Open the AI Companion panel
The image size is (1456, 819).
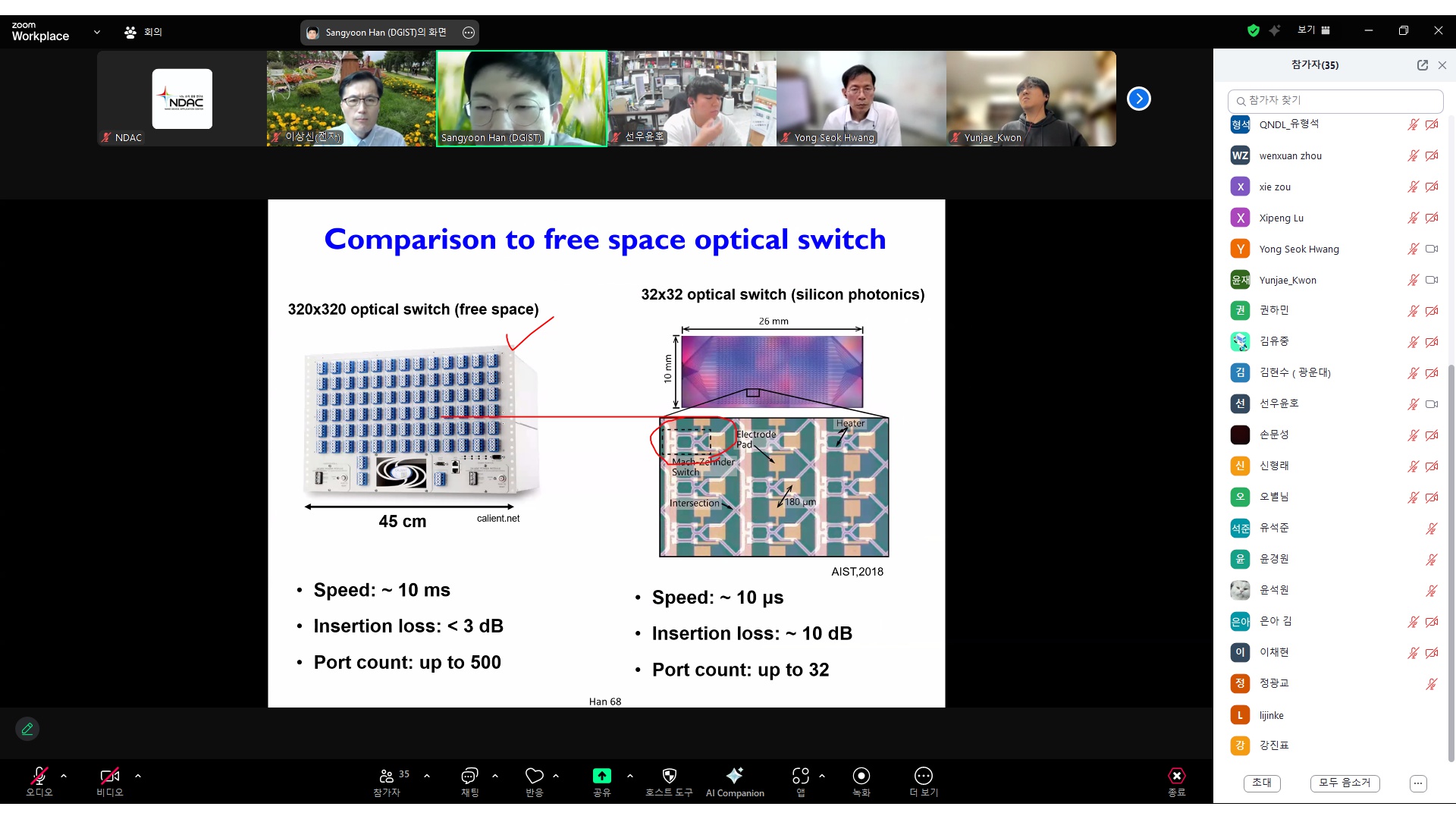point(734,782)
